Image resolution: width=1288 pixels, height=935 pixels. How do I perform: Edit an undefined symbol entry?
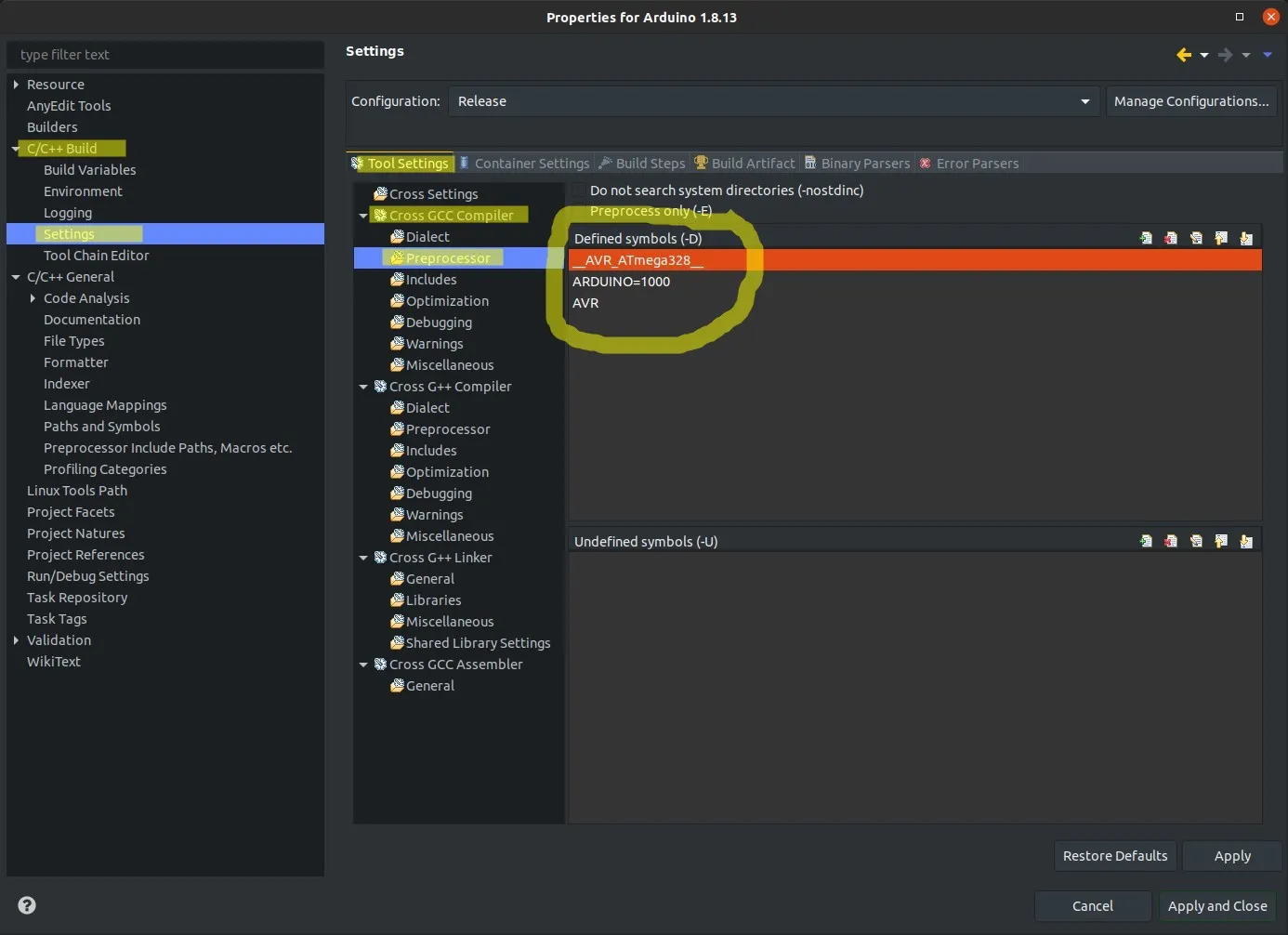tap(1196, 542)
